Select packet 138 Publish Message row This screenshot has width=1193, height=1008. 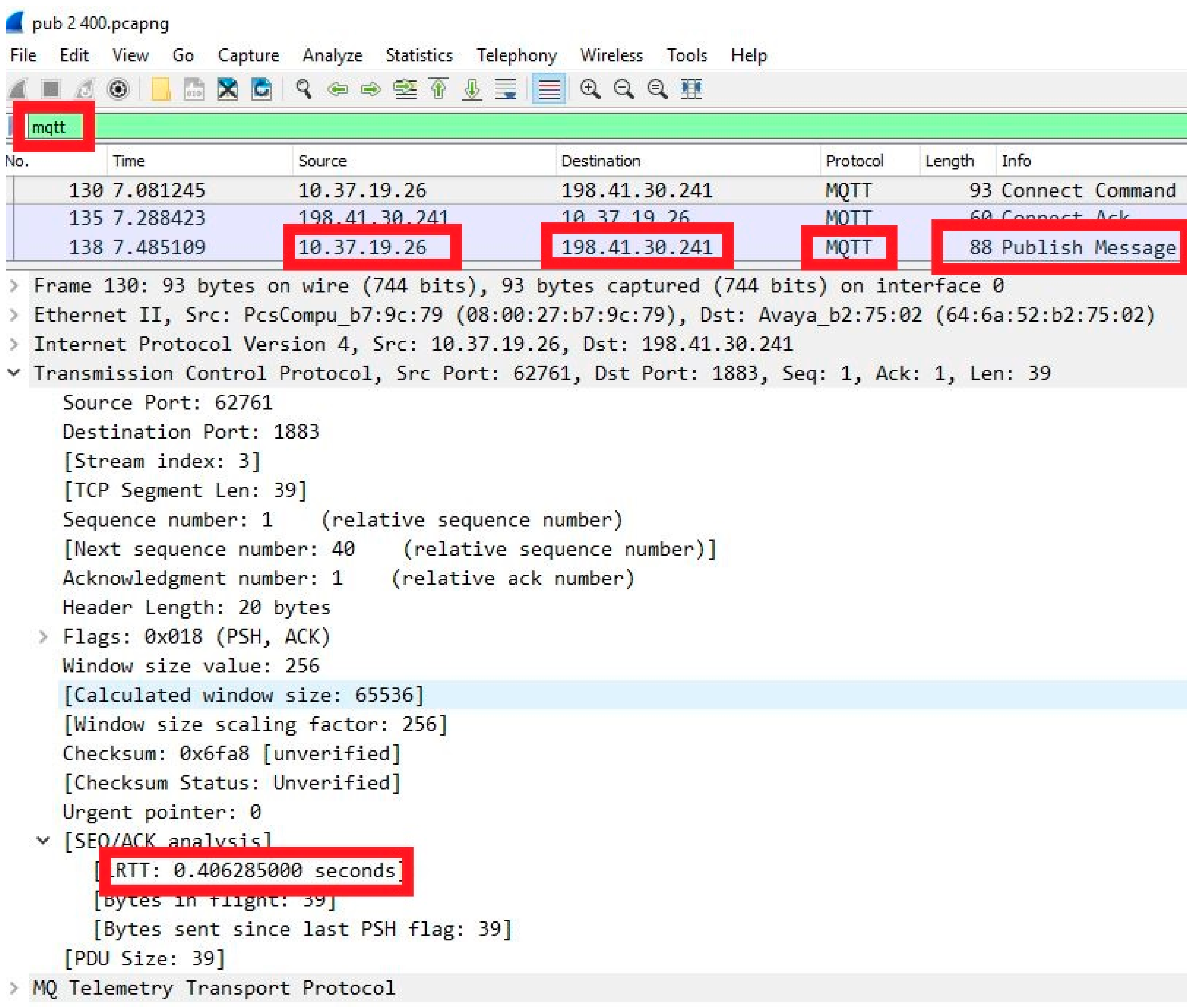tap(596, 248)
